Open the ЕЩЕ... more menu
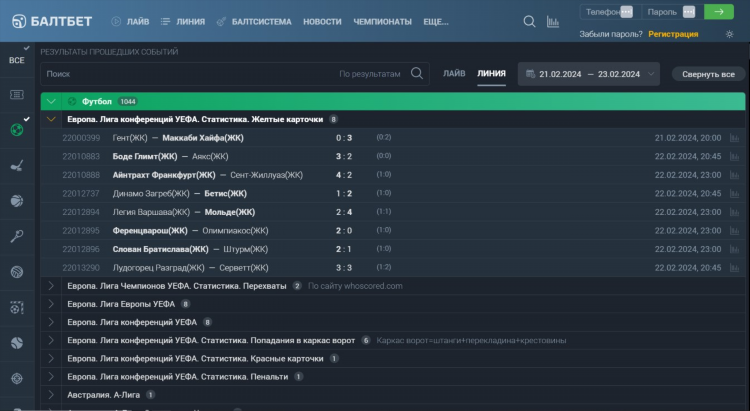Screen dimensions: 750x411 click(x=436, y=22)
